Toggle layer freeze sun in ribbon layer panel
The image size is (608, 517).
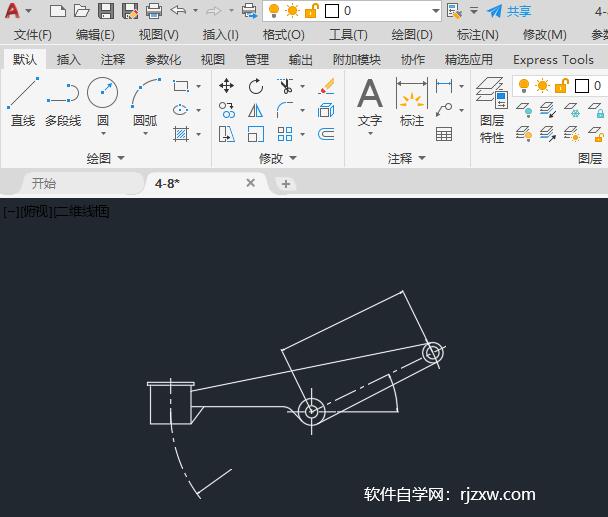[x=542, y=85]
